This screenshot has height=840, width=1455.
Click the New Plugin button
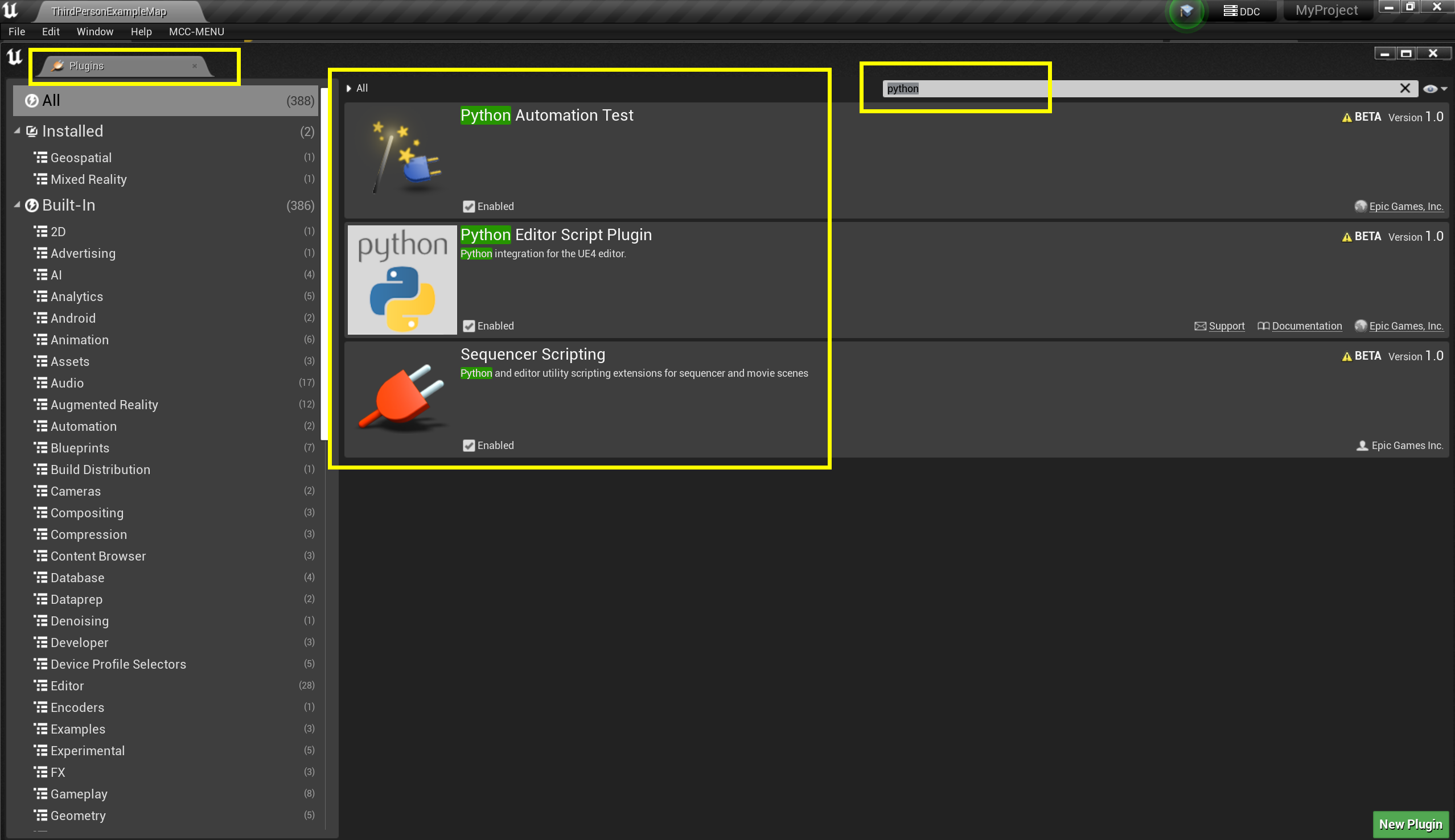click(x=1410, y=824)
